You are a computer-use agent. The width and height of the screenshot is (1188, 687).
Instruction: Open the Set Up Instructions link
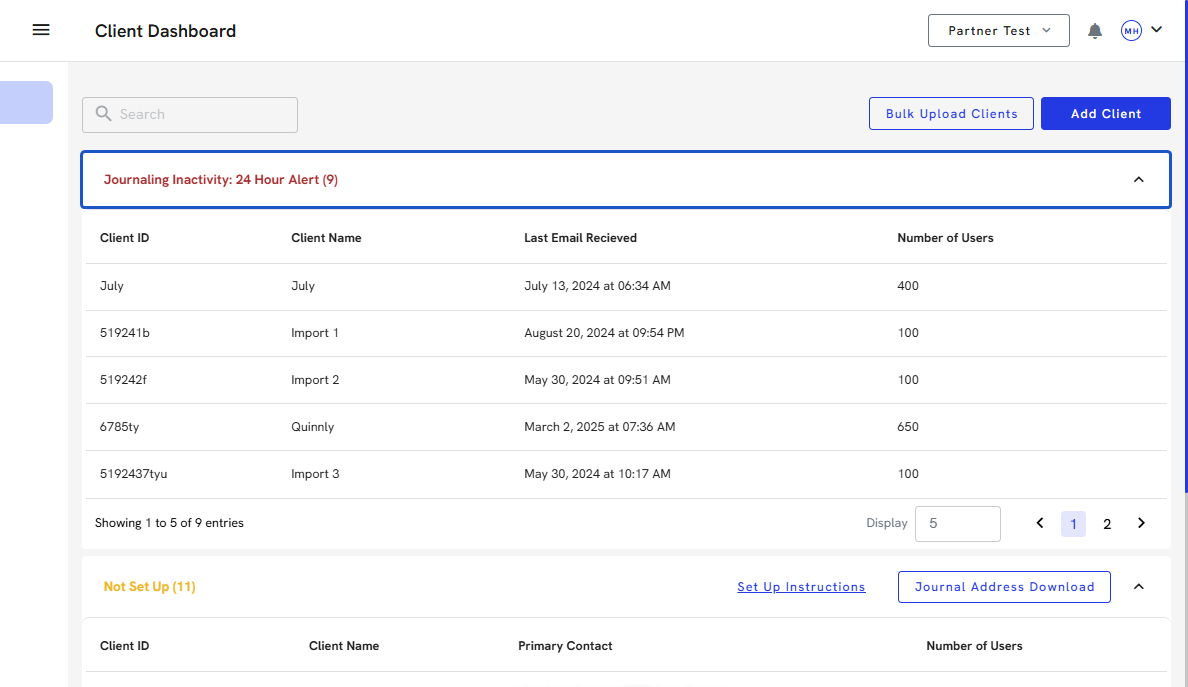801,587
